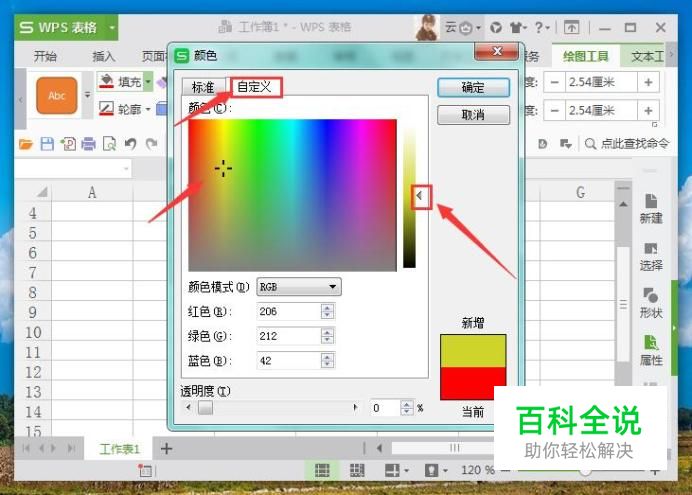
Task: Click the macro record icon in status bar
Action: (144, 470)
